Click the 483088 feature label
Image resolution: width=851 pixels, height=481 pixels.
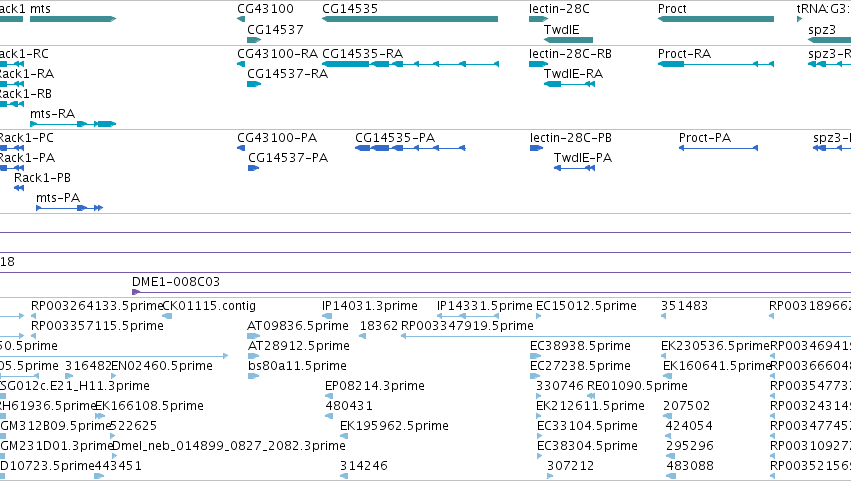click(x=690, y=466)
